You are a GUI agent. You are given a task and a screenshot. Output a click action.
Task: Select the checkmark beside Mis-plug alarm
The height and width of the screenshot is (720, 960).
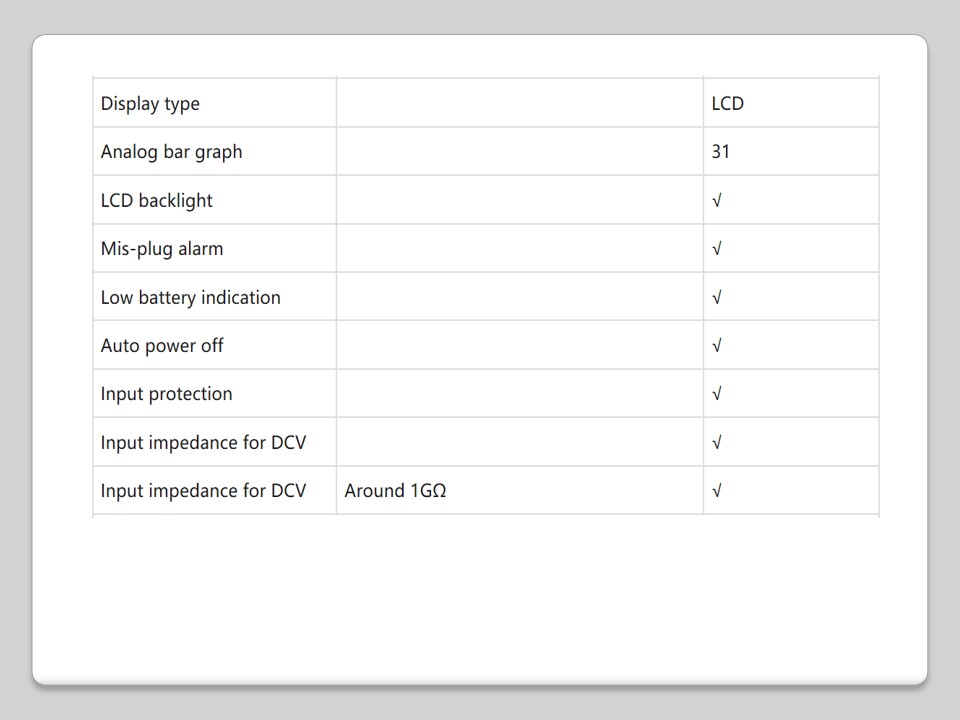click(717, 249)
